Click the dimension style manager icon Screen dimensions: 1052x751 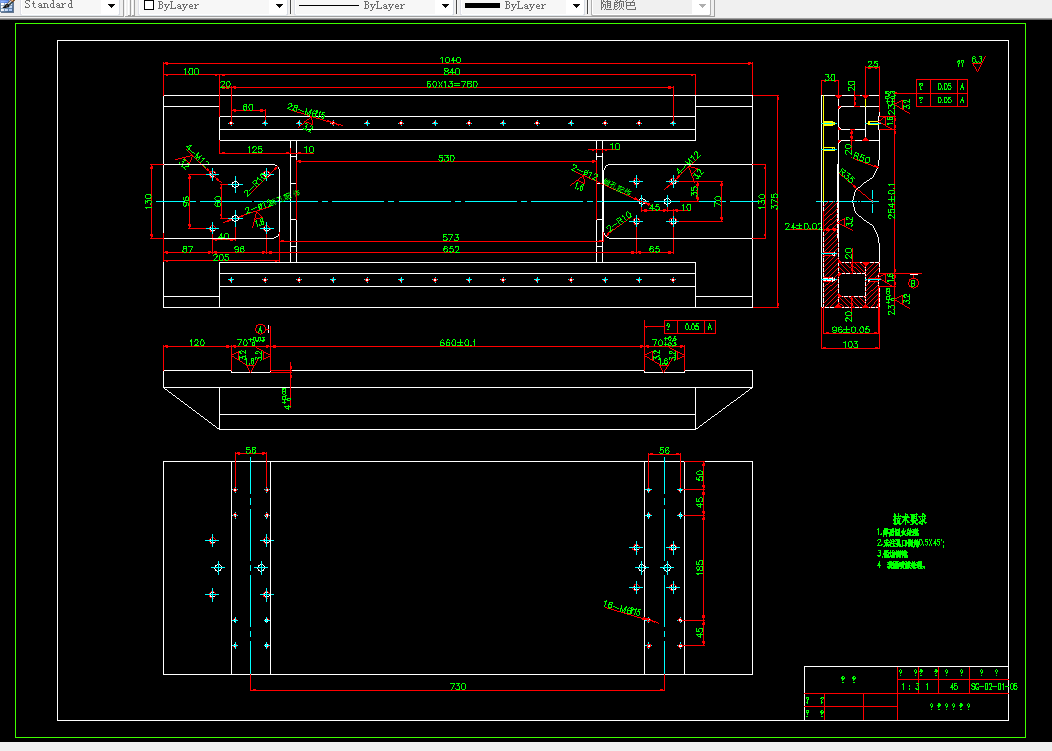[7, 5]
